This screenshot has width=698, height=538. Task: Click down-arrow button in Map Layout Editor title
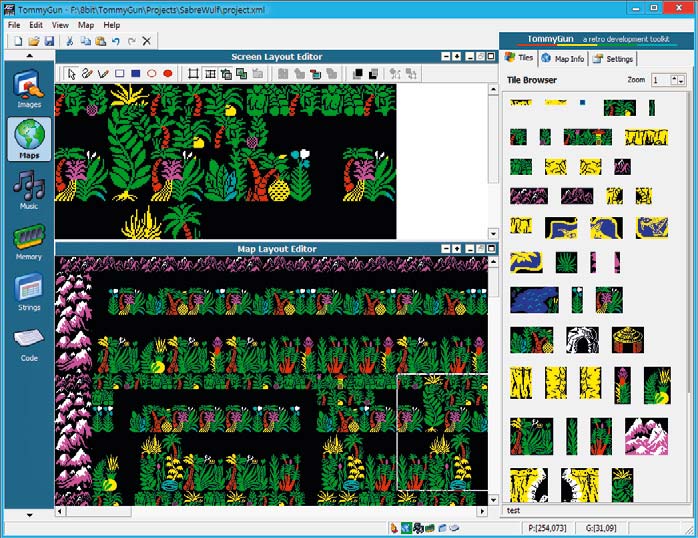click(457, 249)
